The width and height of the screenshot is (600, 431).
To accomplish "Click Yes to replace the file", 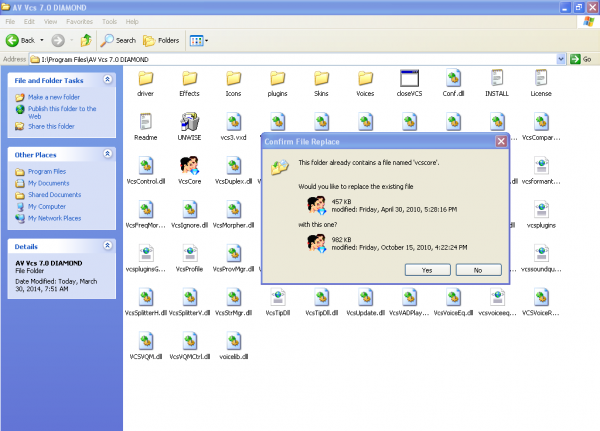I will pyautogui.click(x=427, y=269).
